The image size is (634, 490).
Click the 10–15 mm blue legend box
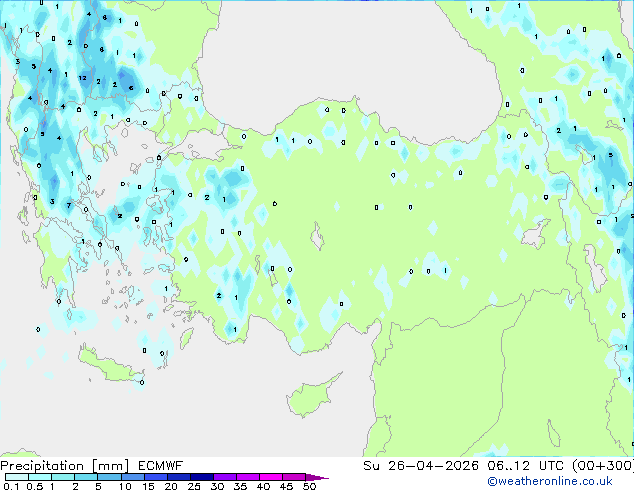coord(132,477)
